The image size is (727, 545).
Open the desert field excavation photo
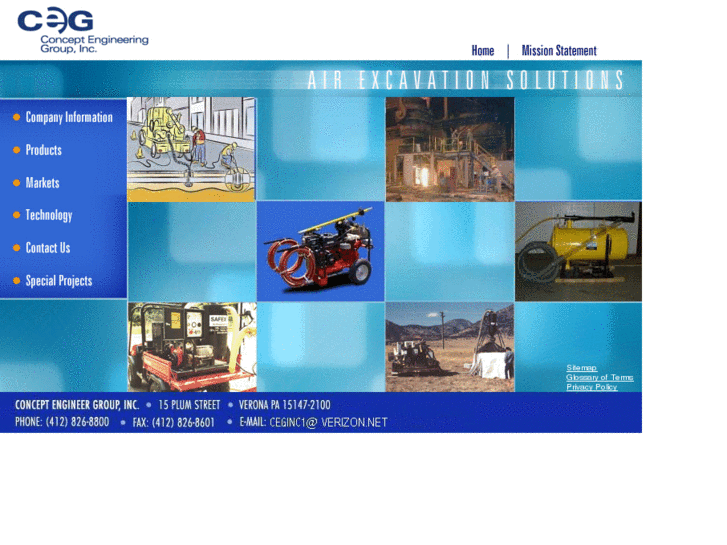[x=450, y=347]
